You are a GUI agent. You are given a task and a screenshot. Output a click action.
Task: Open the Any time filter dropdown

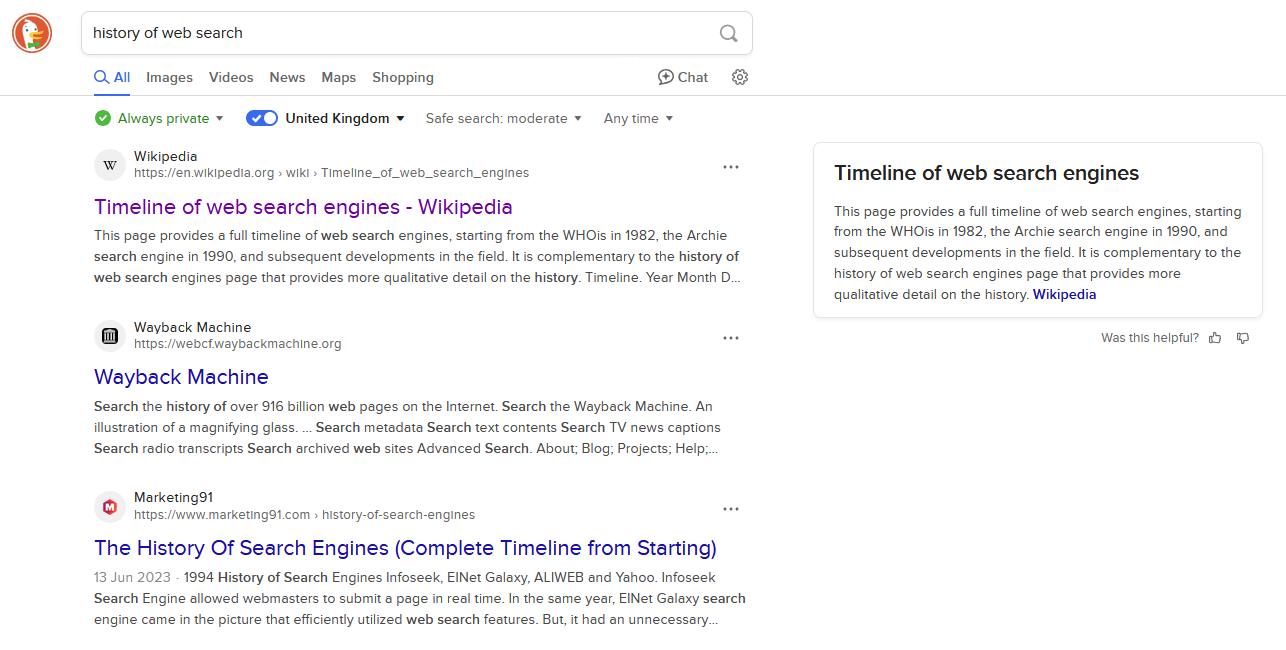click(638, 118)
